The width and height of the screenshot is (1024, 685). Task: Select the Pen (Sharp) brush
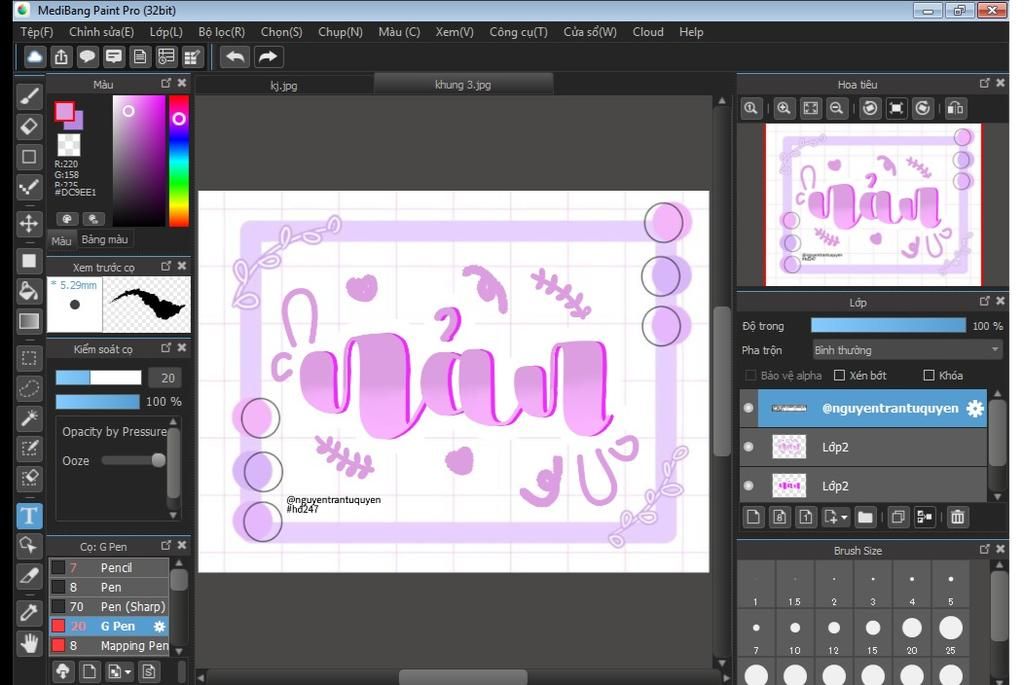[x=108, y=607]
